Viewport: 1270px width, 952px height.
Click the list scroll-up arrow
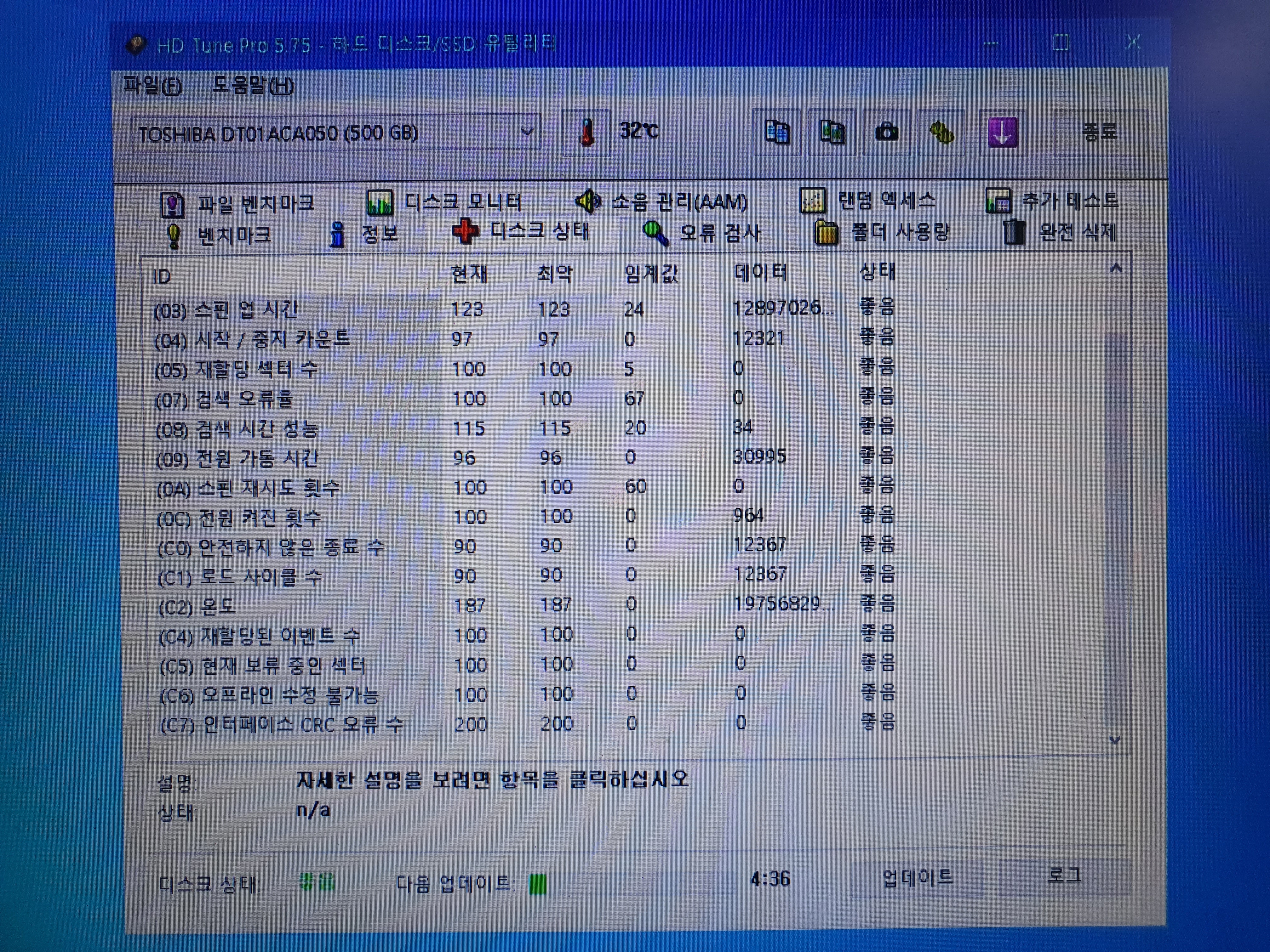1116,269
